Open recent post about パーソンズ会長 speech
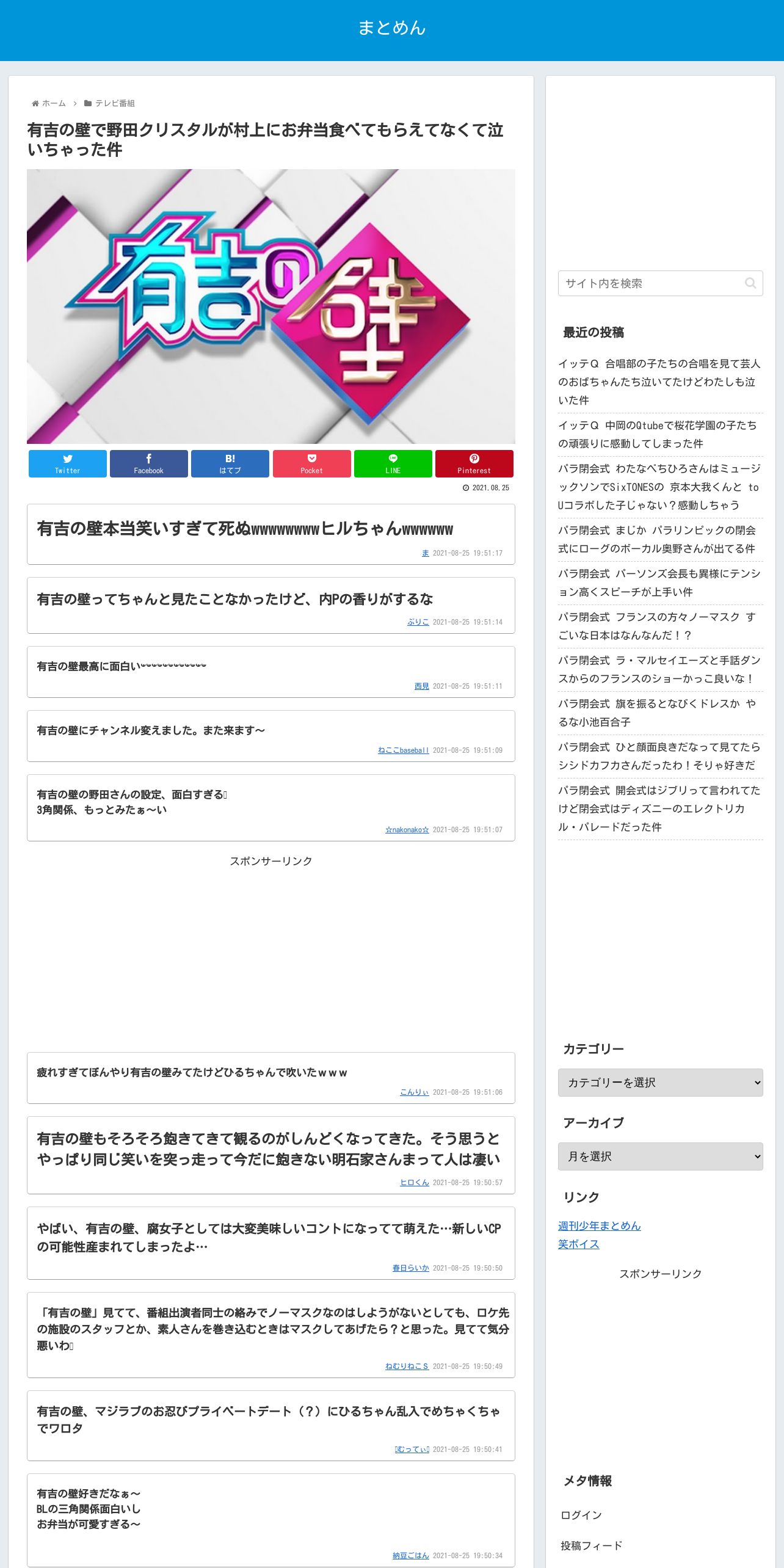Screen dimensions: 784x1568 point(659,583)
